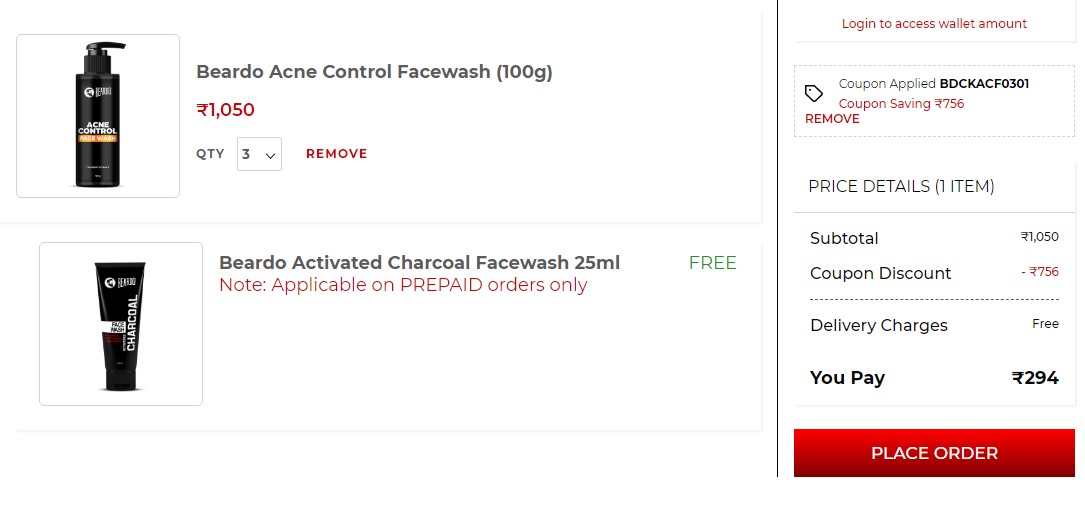Image resolution: width=1085 pixels, height=510 pixels.
Task: Open Beardo Activated Charcoal Facewash 25ml title
Action: (x=419, y=263)
